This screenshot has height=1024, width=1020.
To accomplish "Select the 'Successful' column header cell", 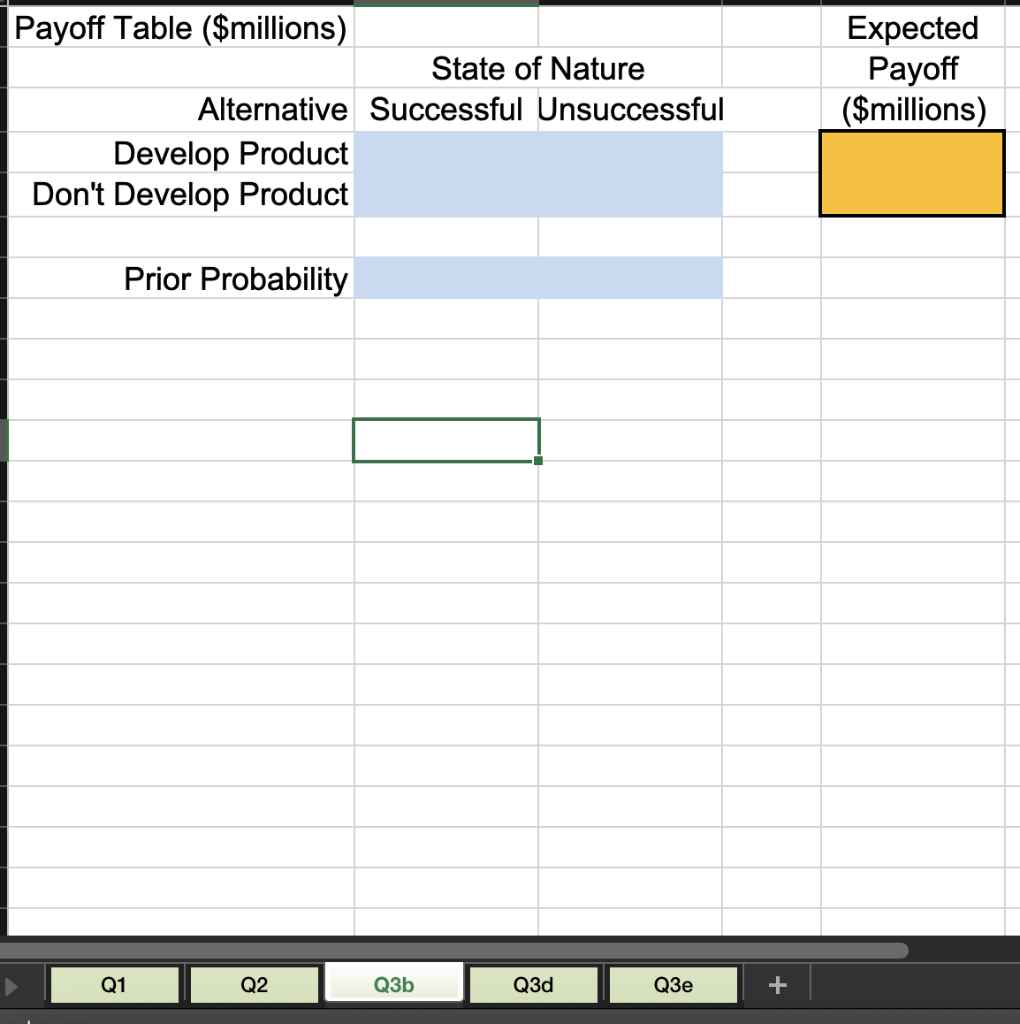I will (445, 110).
